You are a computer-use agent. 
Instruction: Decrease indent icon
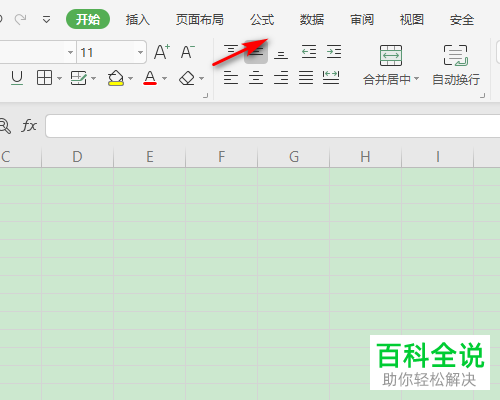pos(309,52)
